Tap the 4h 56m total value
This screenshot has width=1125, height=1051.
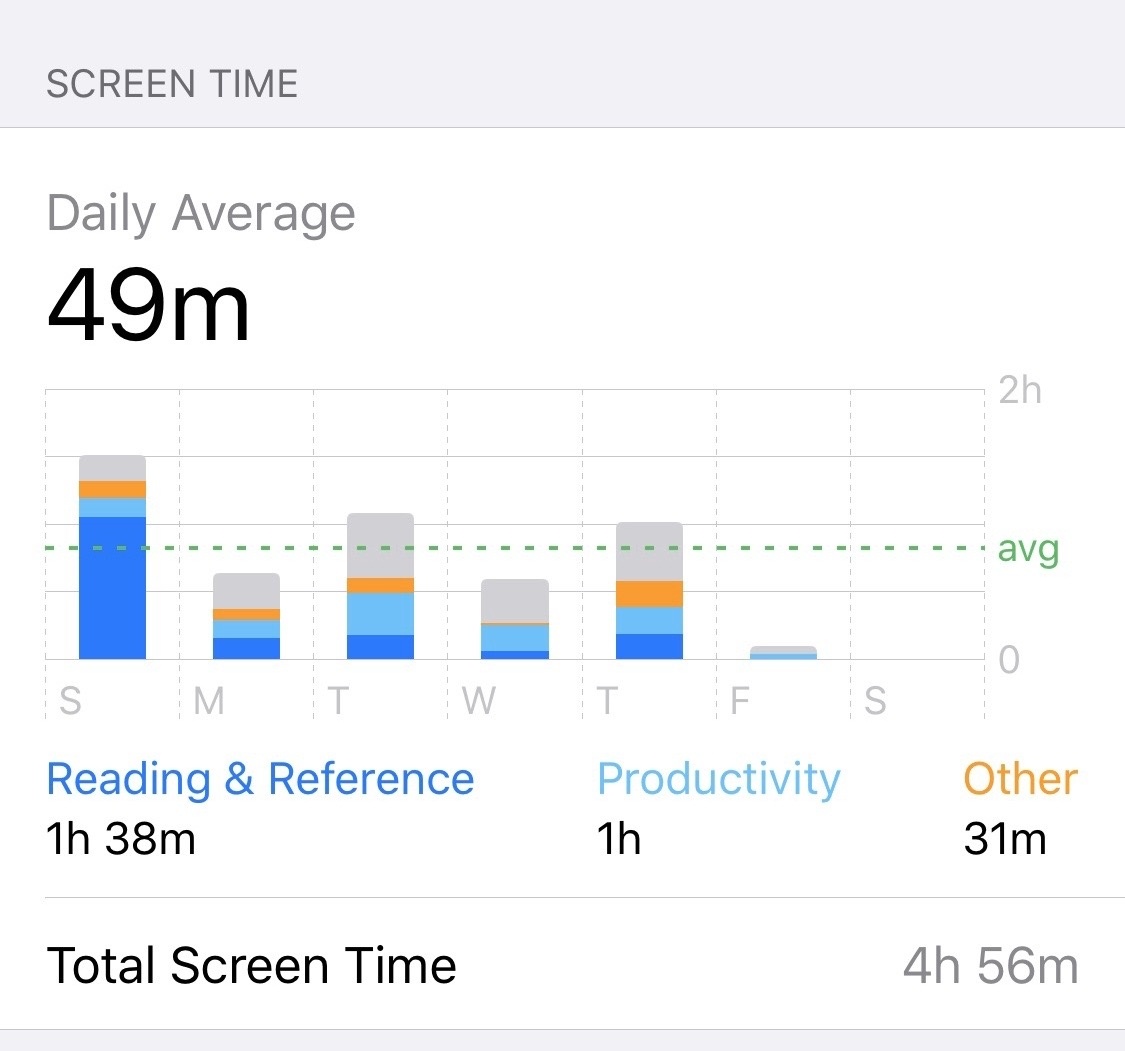tap(991, 966)
